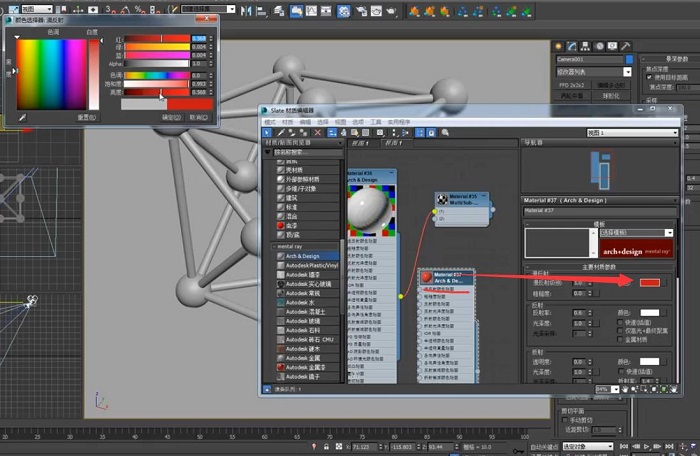Viewport: 700px width, 456px height.
Task: Click the Reset button in color selector
Action: coord(87,117)
